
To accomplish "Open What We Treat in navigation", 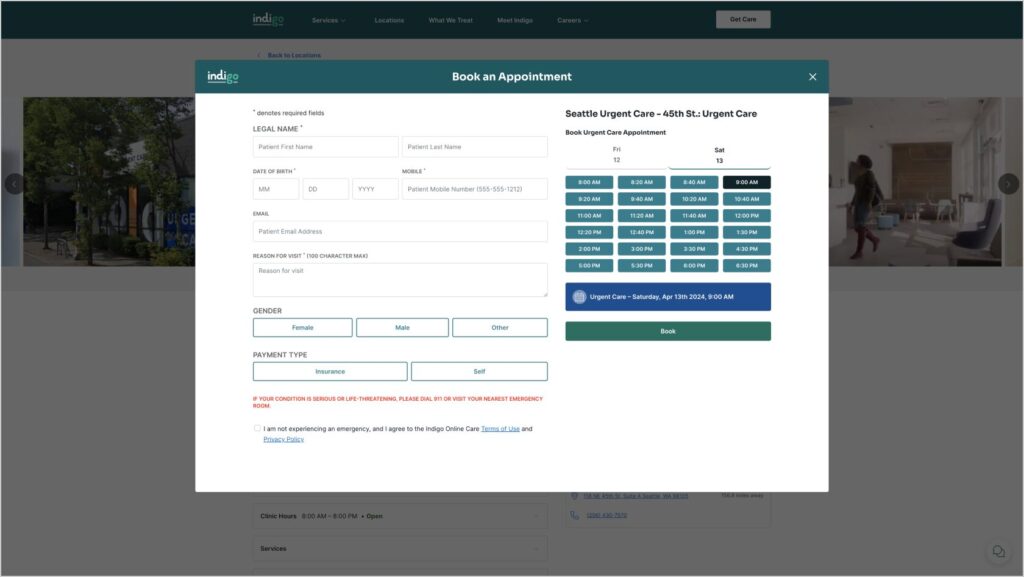I will pos(451,20).
